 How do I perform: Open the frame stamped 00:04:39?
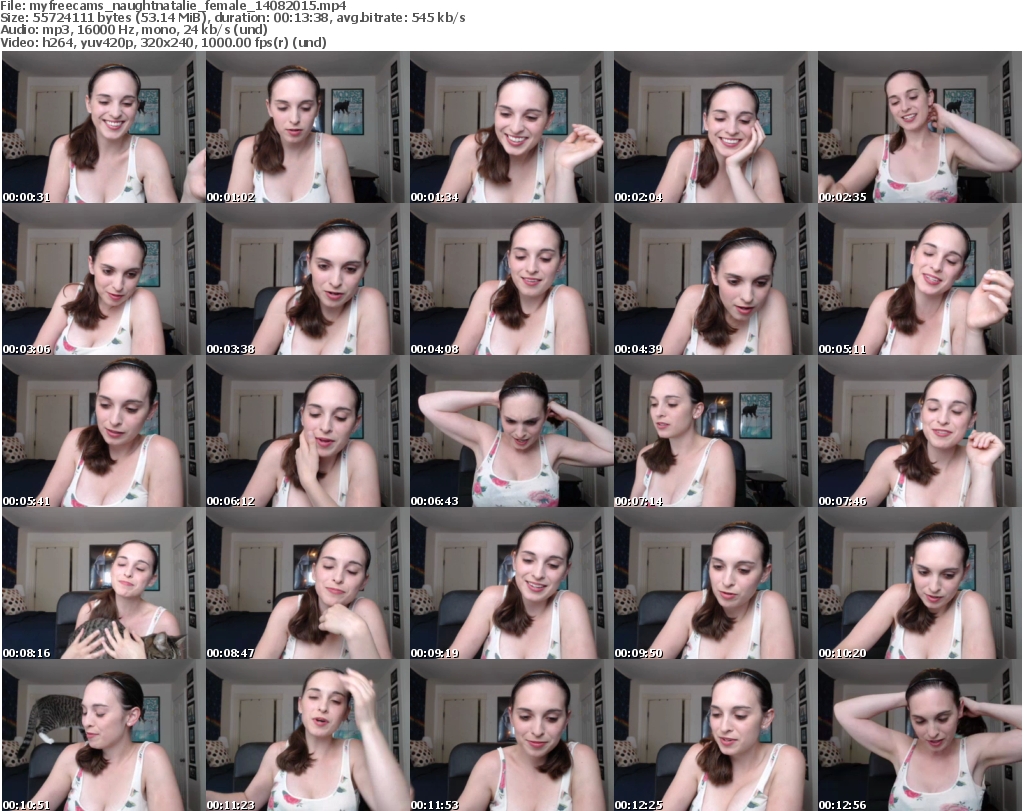[715, 279]
